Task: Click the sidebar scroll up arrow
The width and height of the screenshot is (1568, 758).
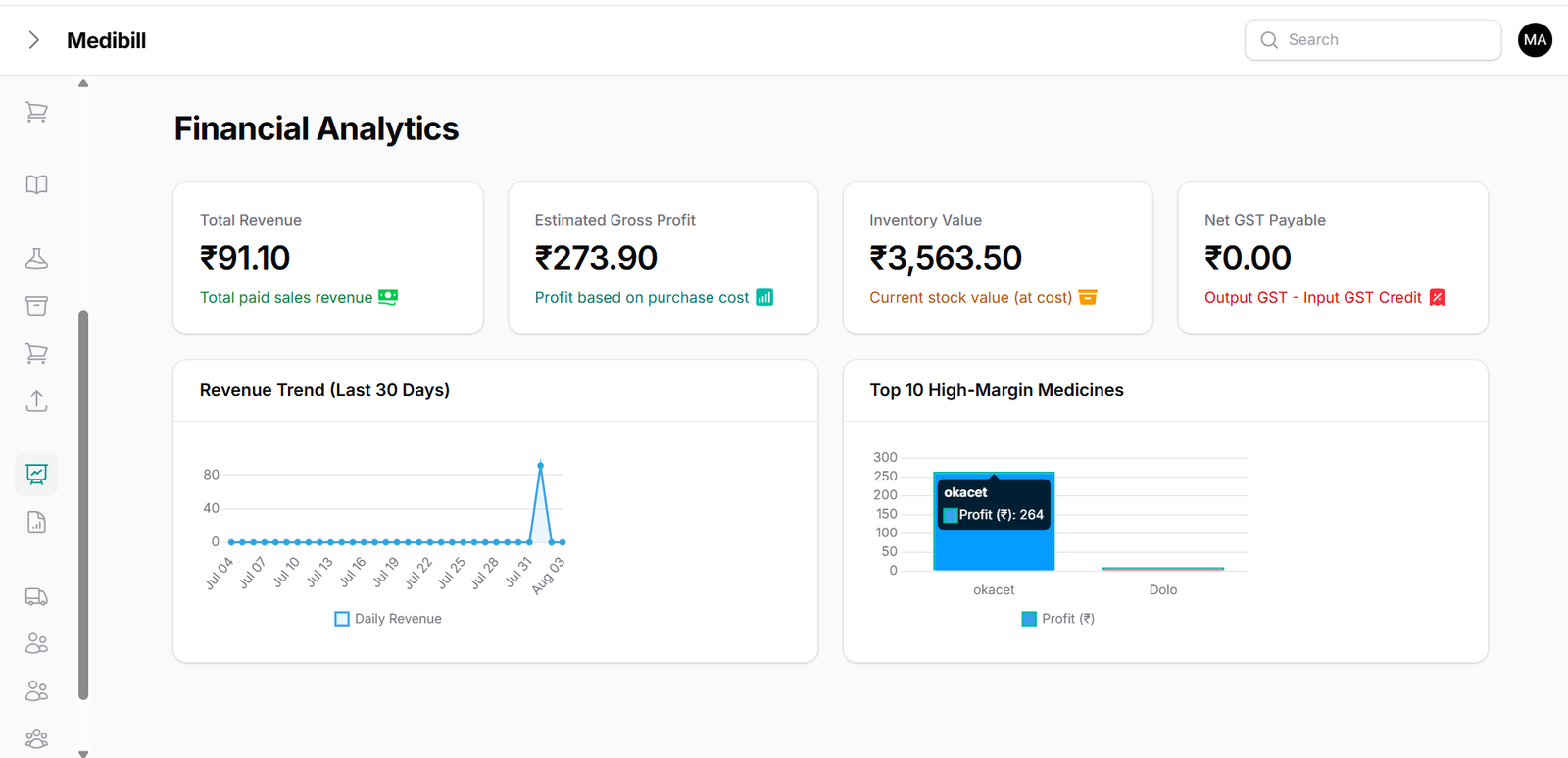Action: [x=83, y=83]
